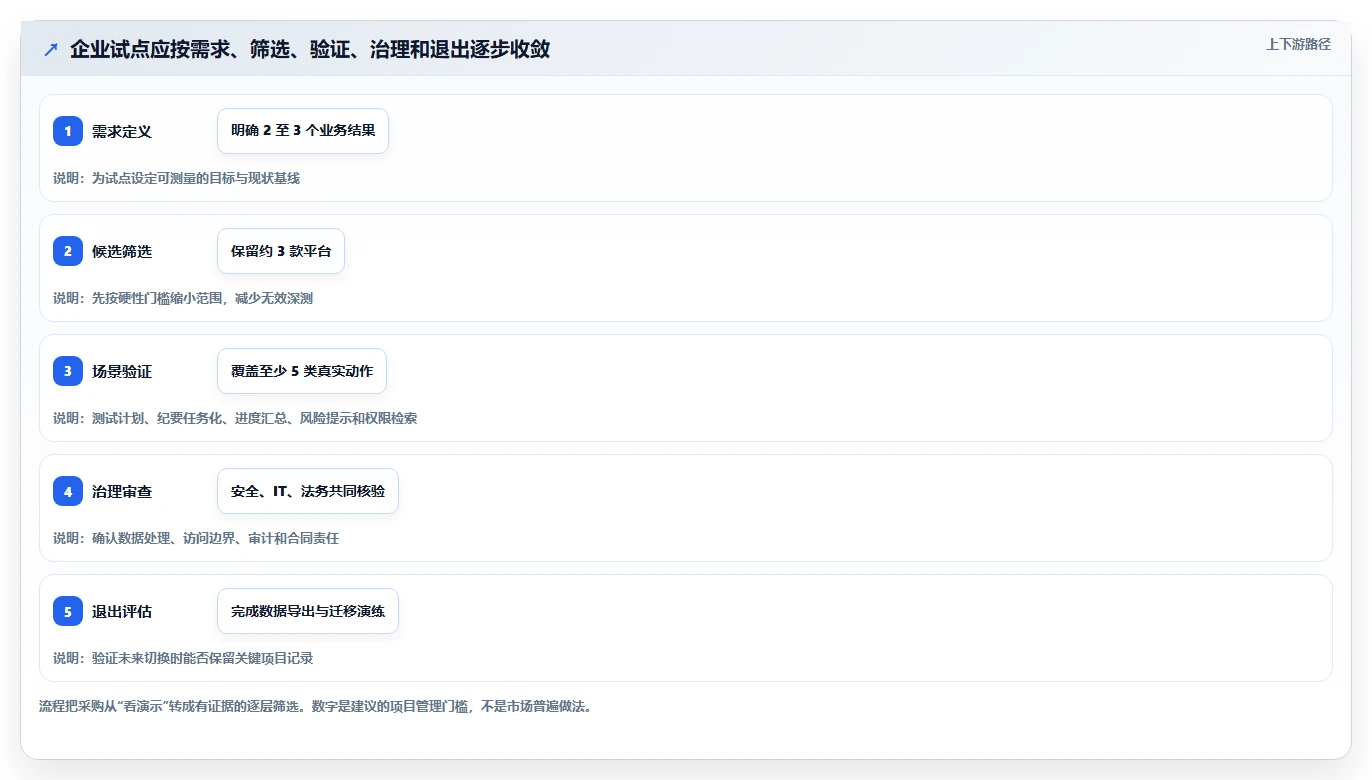Click the step 1 number badge
1372x780 pixels.
pyautogui.click(x=68, y=131)
